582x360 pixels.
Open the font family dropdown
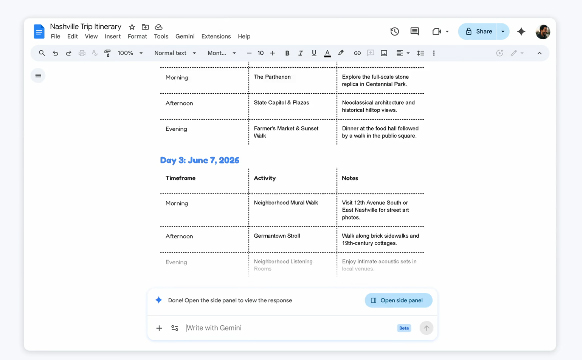click(222, 53)
